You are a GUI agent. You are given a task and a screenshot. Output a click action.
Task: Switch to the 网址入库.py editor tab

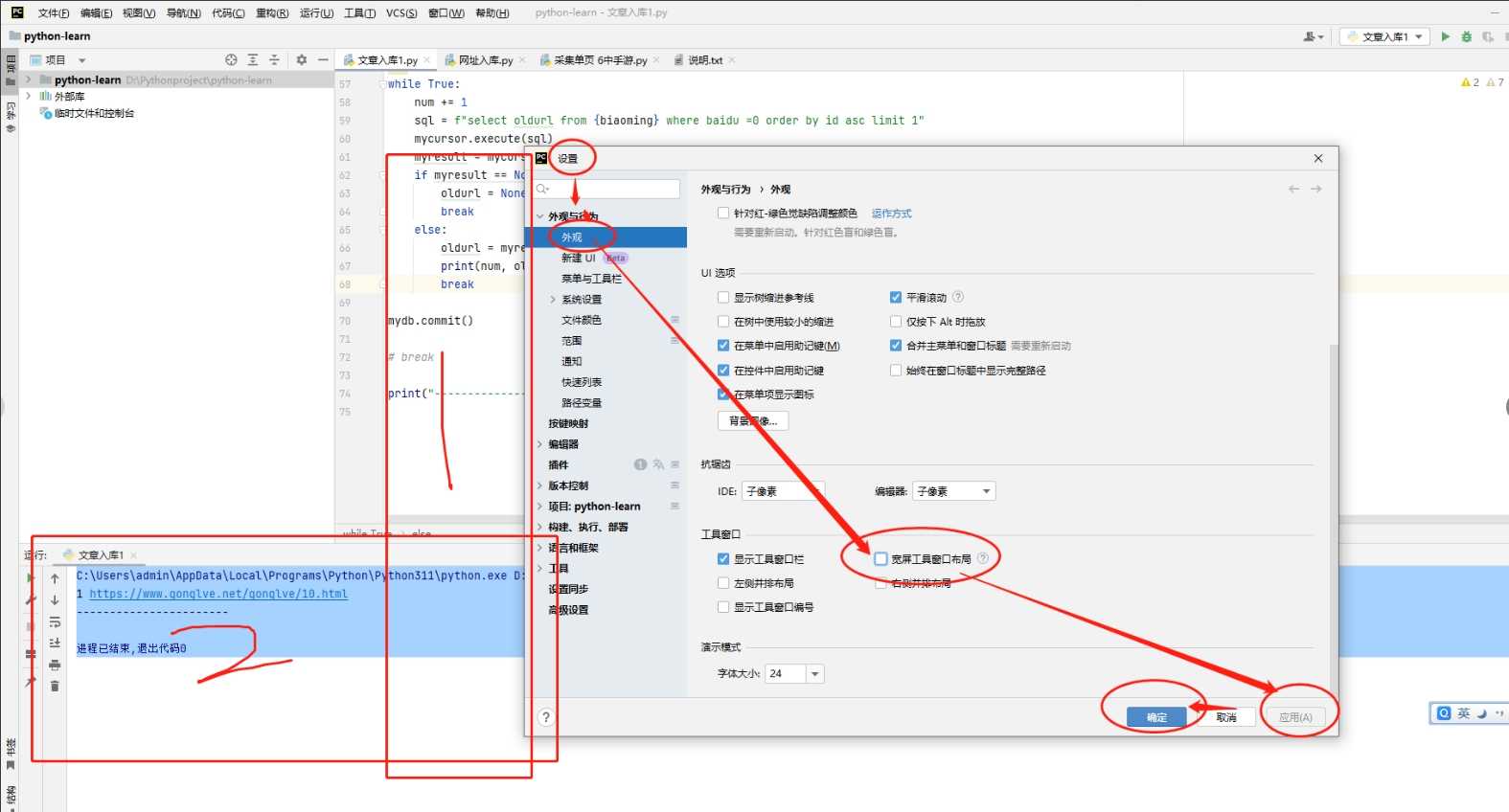point(485,60)
